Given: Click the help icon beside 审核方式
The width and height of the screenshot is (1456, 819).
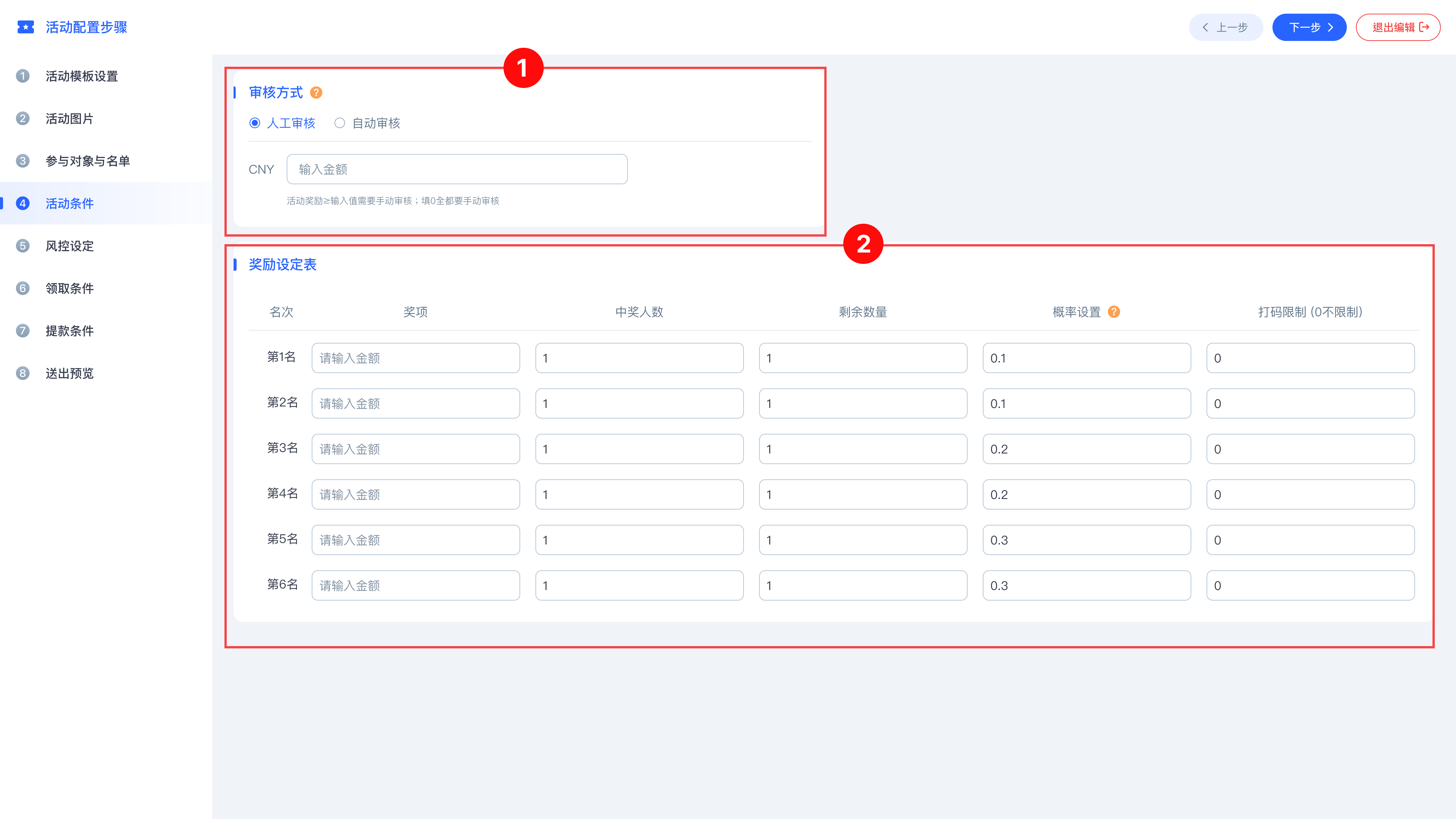Looking at the screenshot, I should (316, 93).
